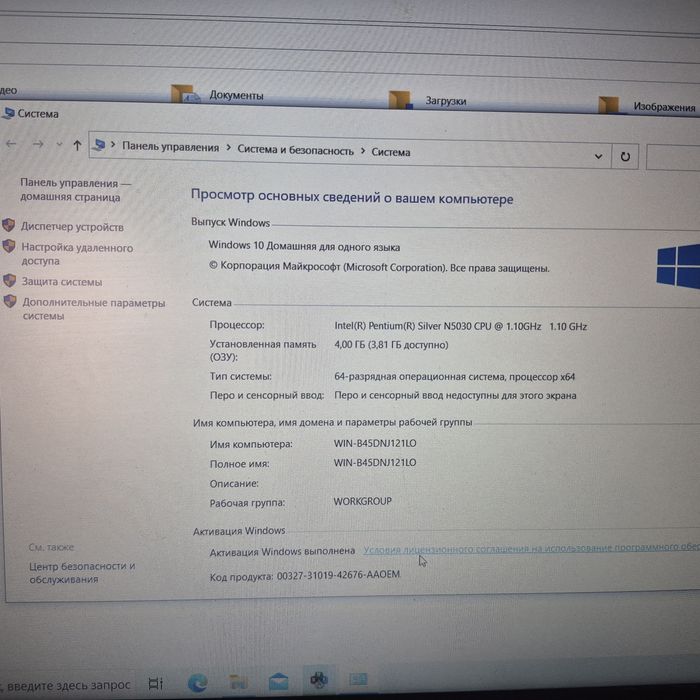Screen dimensions: 700x700
Task: Focus the Control Panel search field
Action: point(673,158)
